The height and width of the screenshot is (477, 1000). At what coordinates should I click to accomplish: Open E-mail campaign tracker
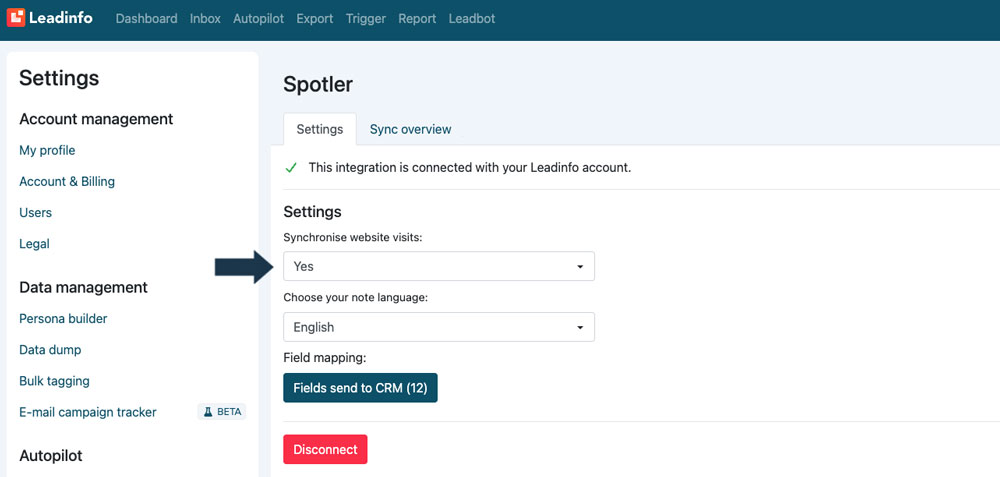[x=88, y=412]
